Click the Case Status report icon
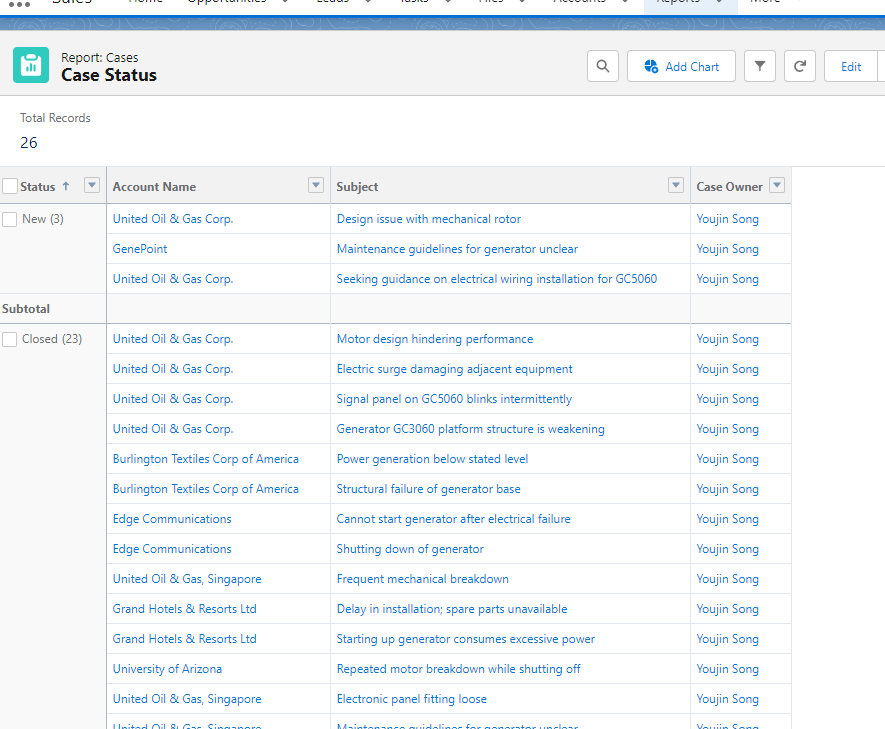The width and height of the screenshot is (885, 729). pos(31,65)
